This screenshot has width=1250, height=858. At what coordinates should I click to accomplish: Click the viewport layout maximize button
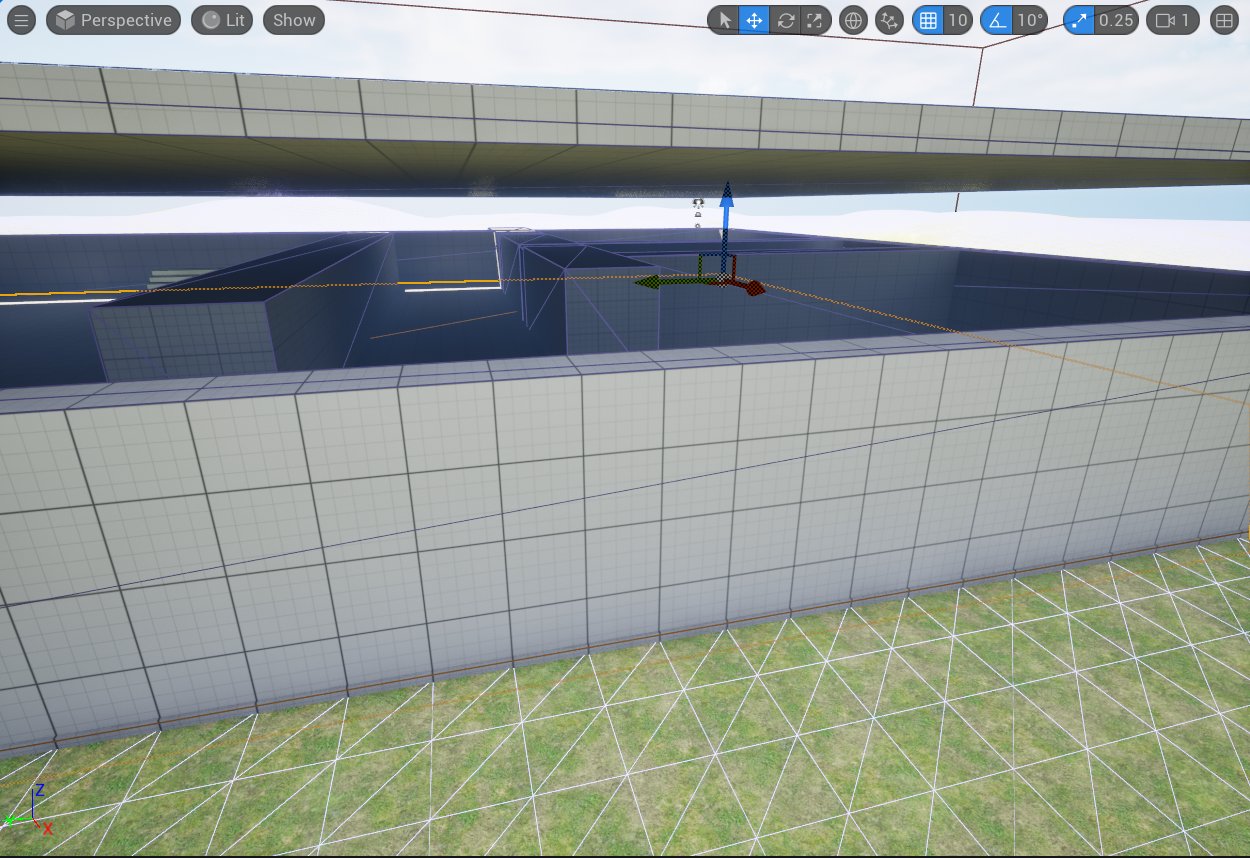click(1224, 20)
